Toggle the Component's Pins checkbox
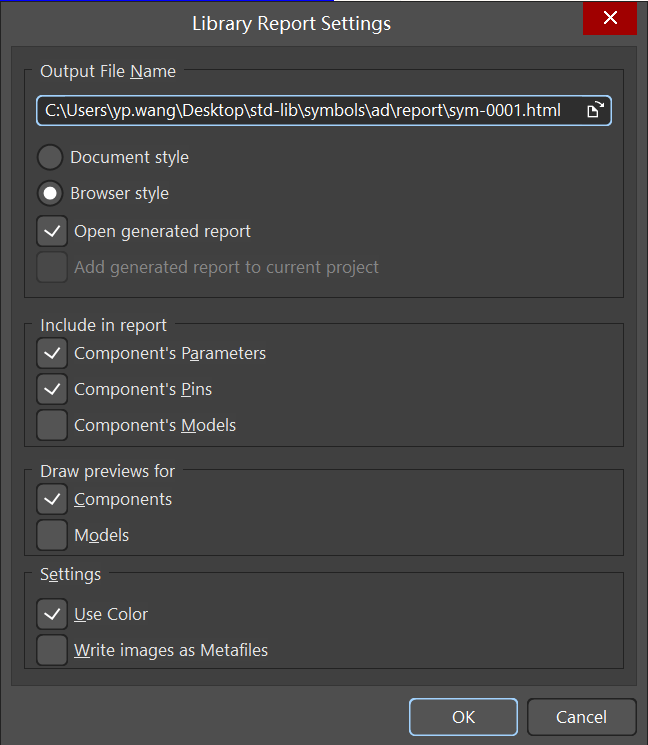648x745 pixels. tap(52, 389)
